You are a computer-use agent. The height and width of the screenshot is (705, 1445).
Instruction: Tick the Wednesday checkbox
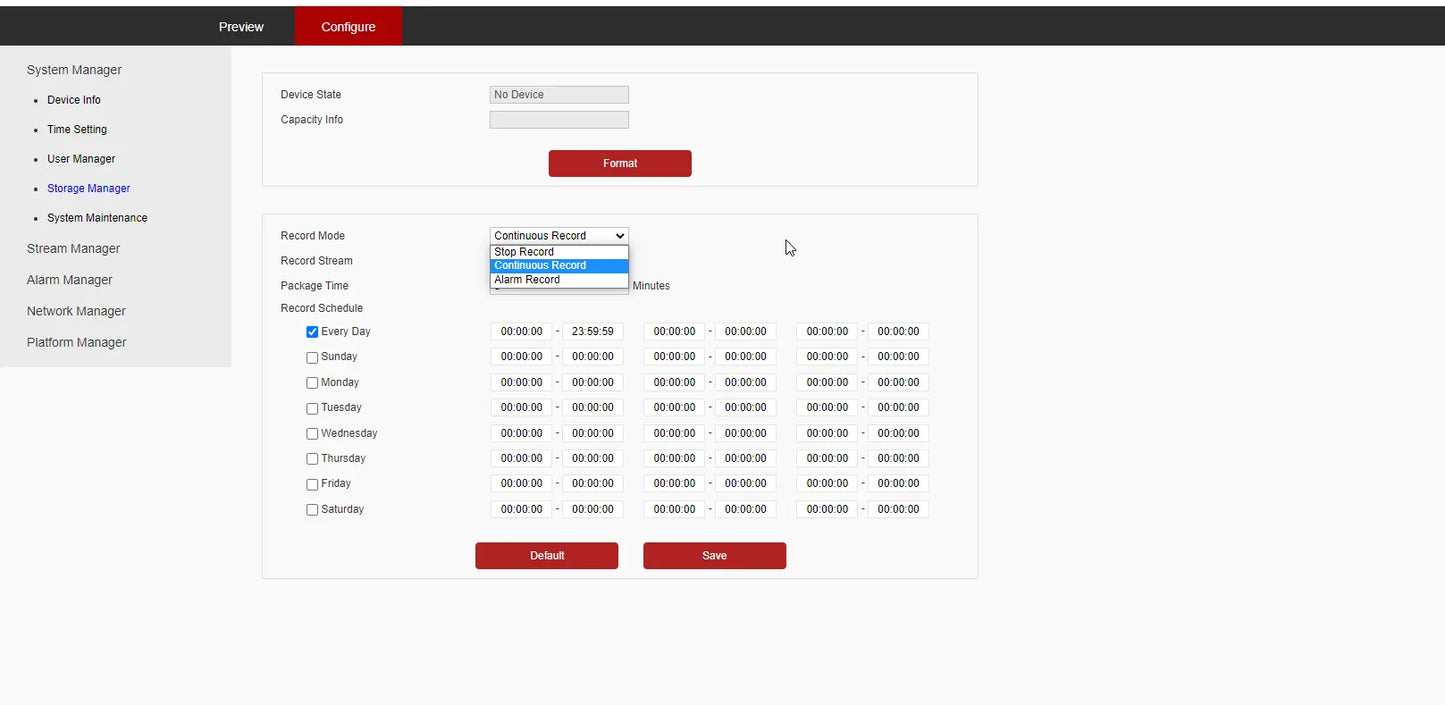coord(312,434)
